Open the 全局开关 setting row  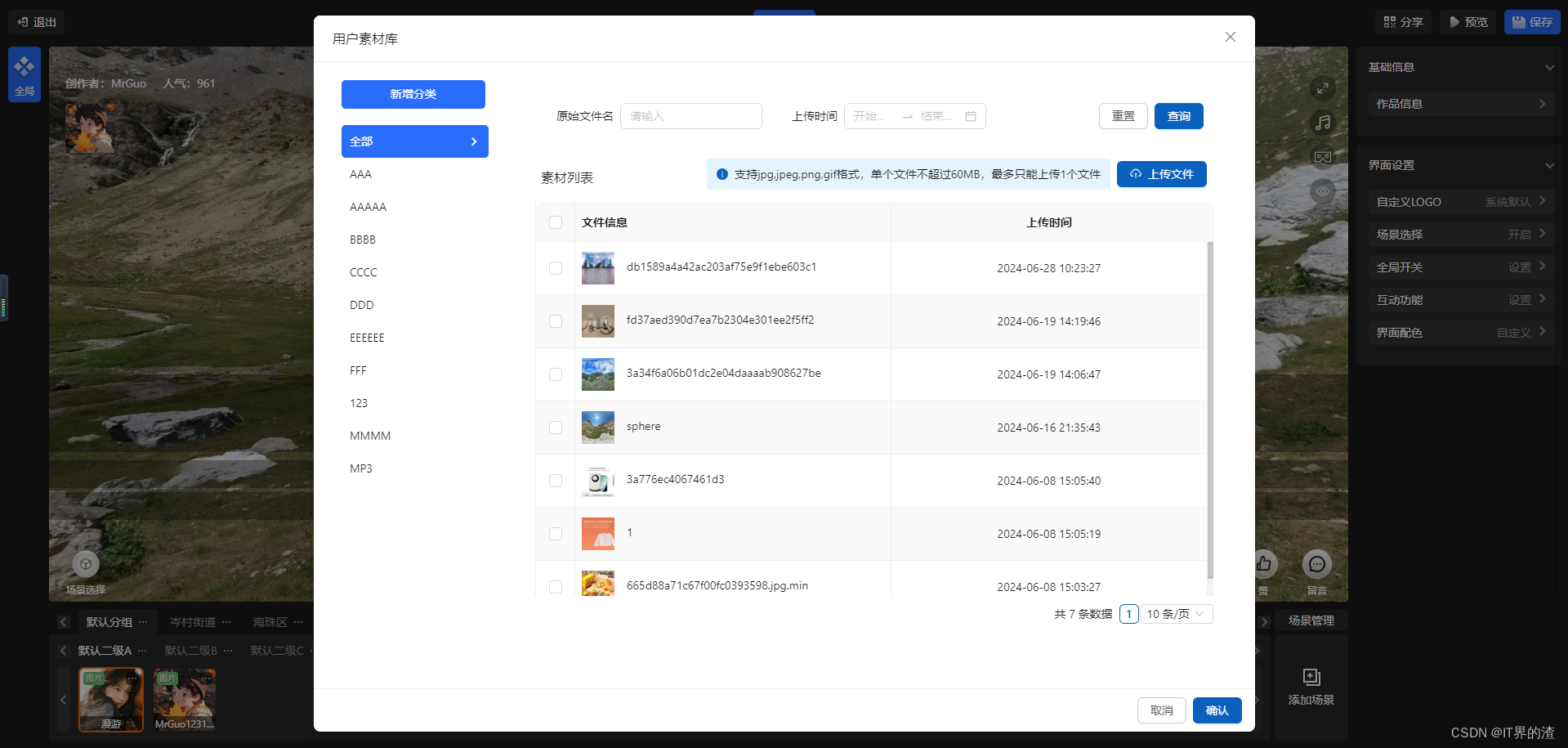tap(1462, 267)
